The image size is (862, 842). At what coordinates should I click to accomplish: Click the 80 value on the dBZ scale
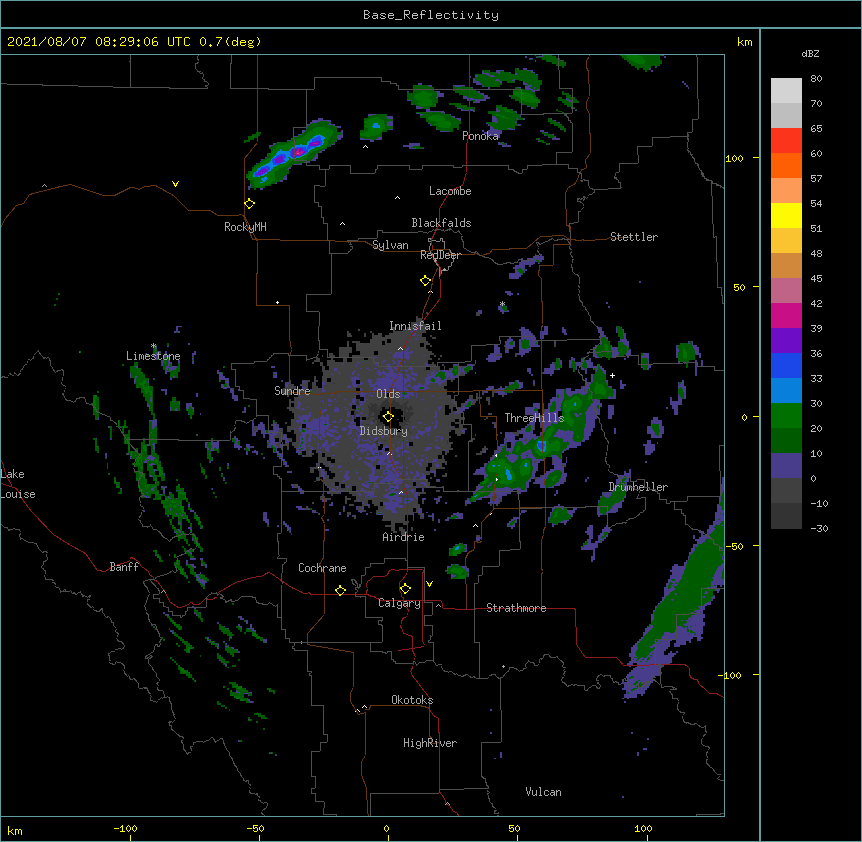coord(816,79)
